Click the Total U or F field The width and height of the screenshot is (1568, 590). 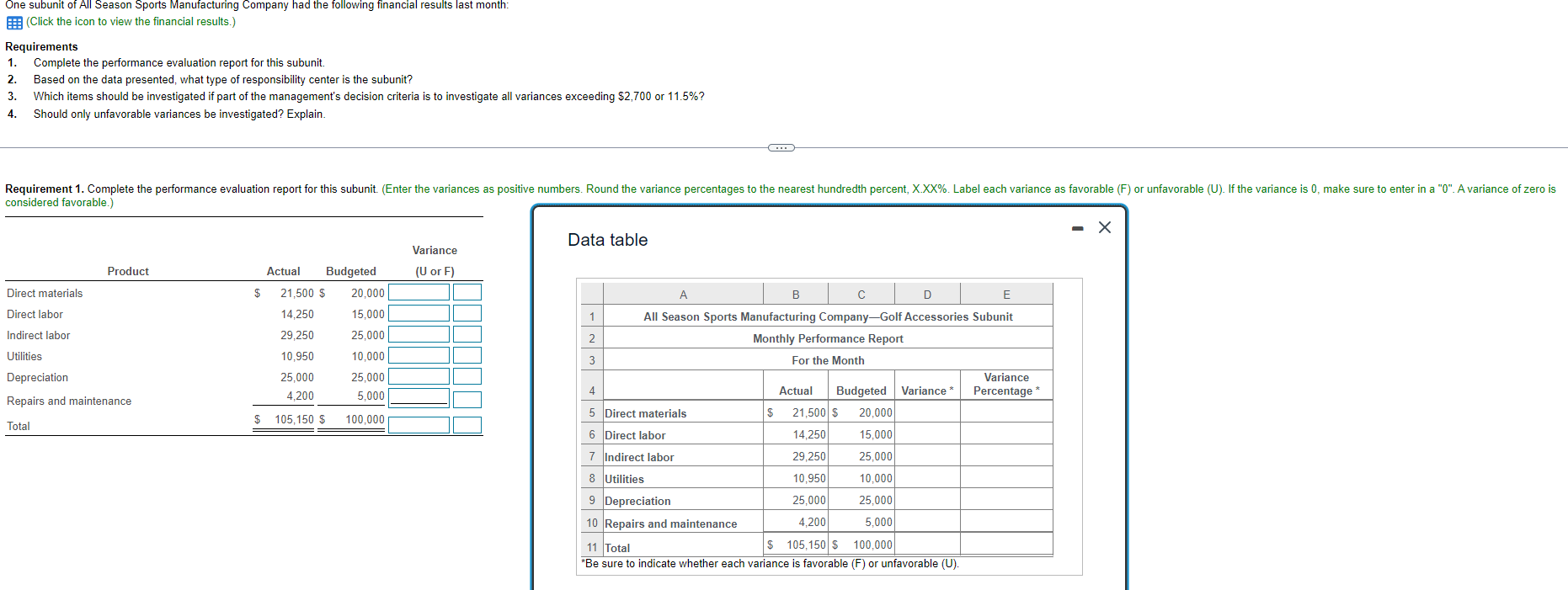[x=467, y=425]
